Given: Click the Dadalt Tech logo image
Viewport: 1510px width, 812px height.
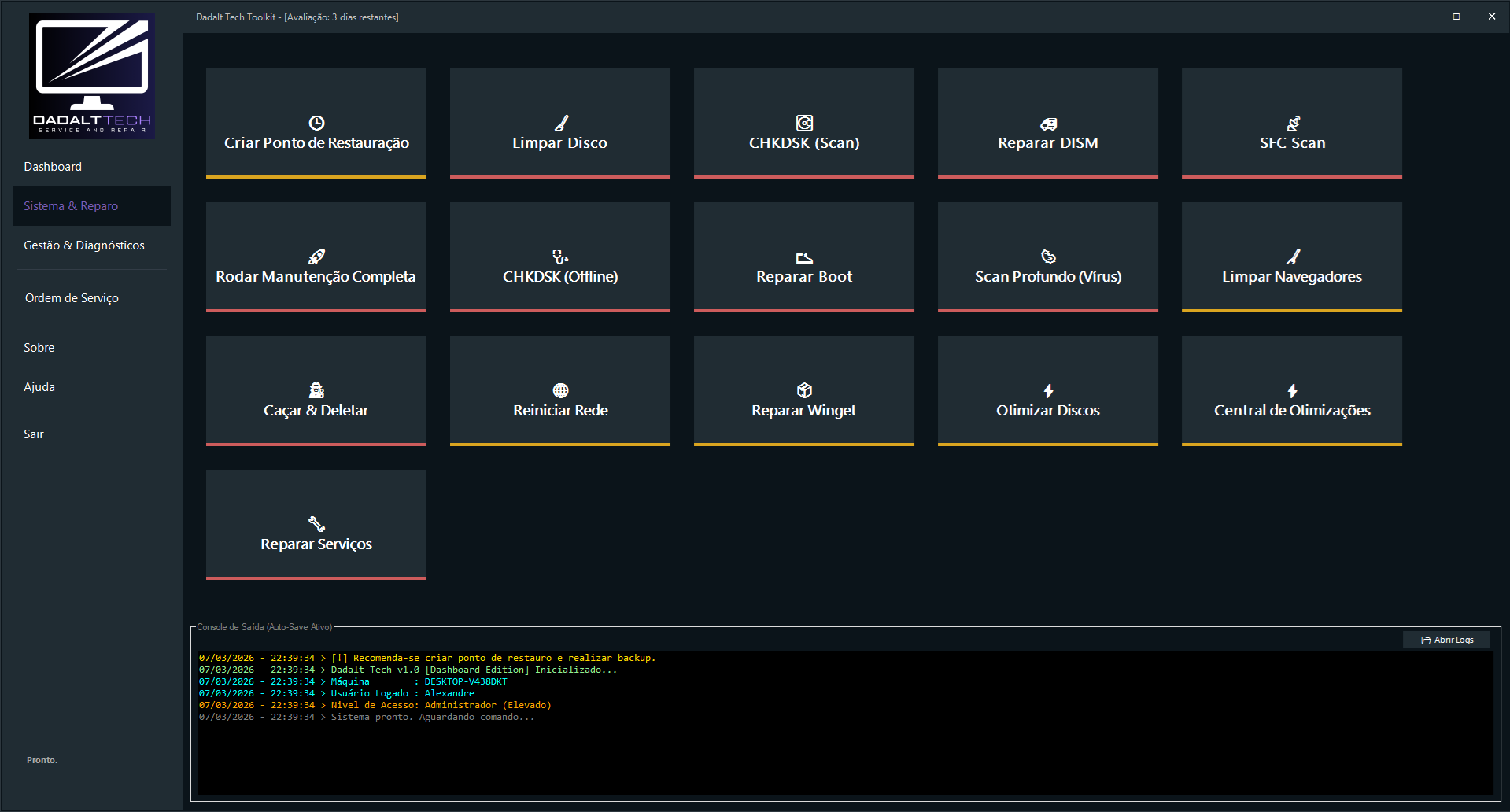Looking at the screenshot, I should tap(92, 76).
